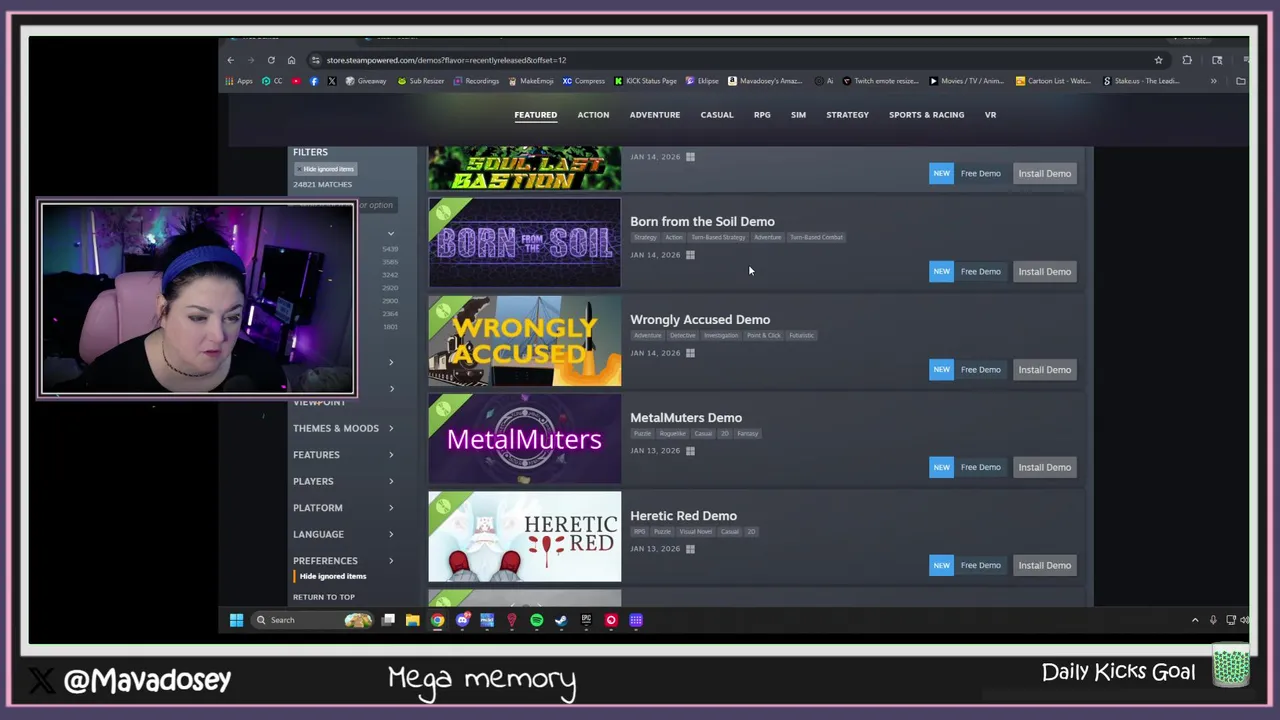This screenshot has width=1280, height=720.
Task: Open the YouTube bookmark icon
Action: [296, 81]
